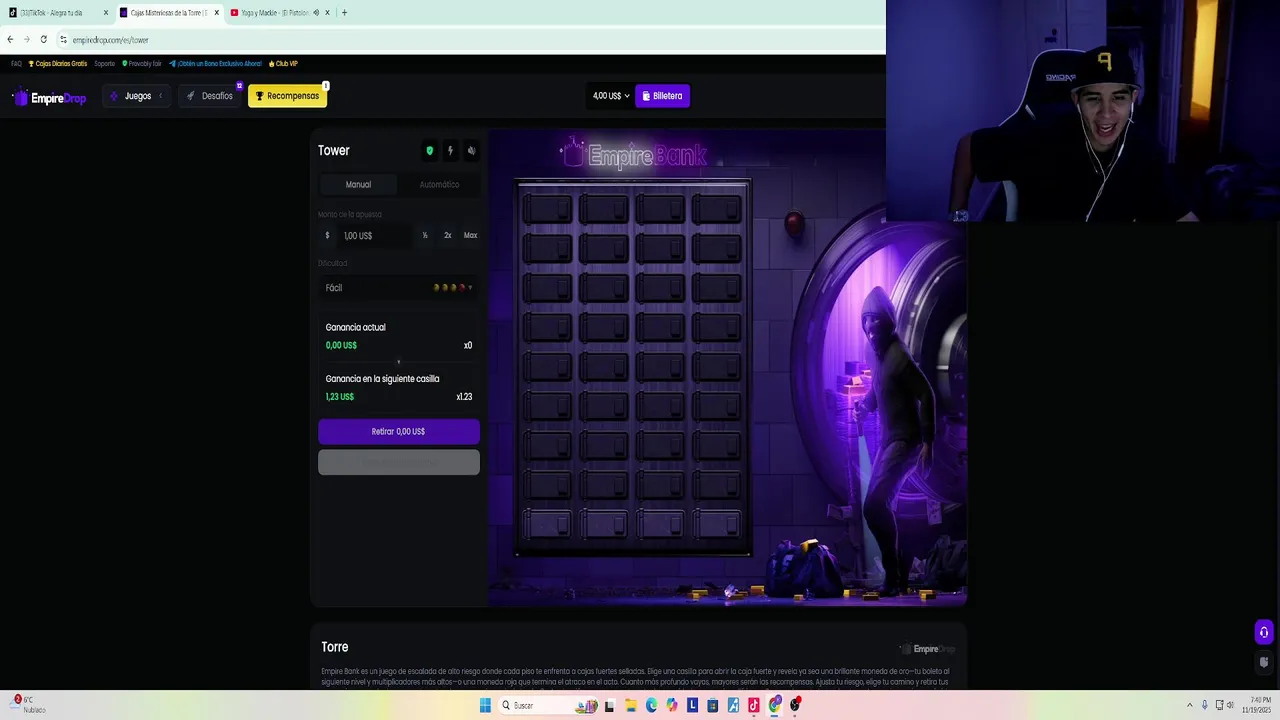This screenshot has width=1280, height=720.
Task: Open the microphone tray icon
Action: (1204, 705)
